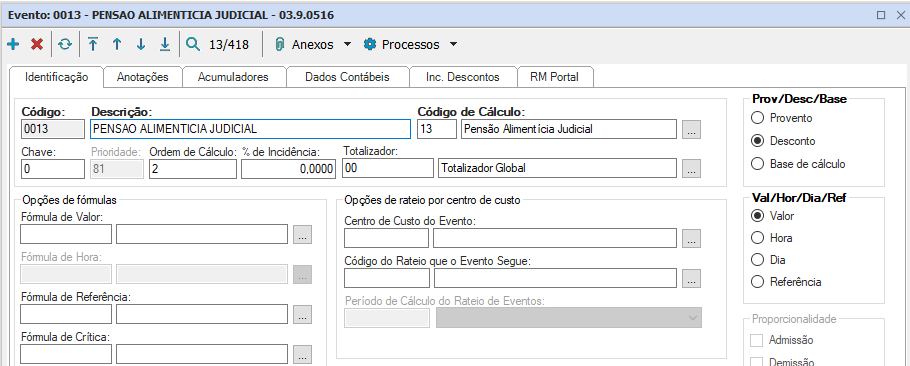Image resolution: width=910 pixels, height=366 pixels.
Task: Select Base de cálculo radio button
Action: (x=757, y=164)
